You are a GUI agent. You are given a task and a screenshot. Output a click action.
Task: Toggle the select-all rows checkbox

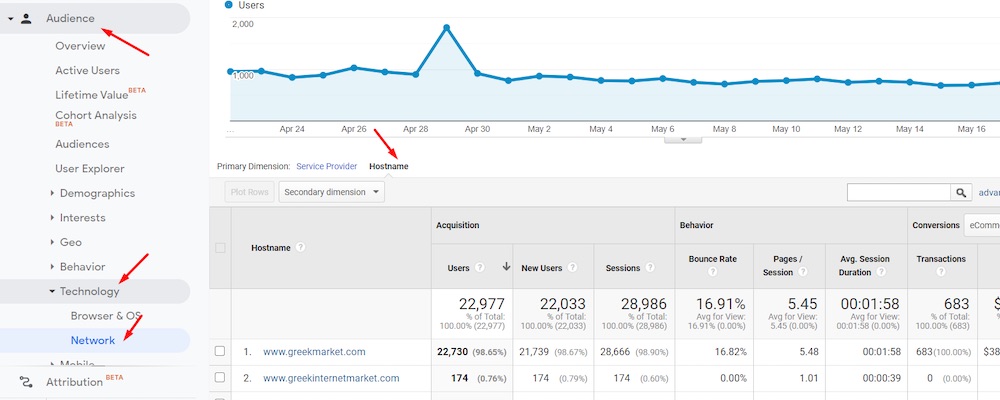[220, 248]
